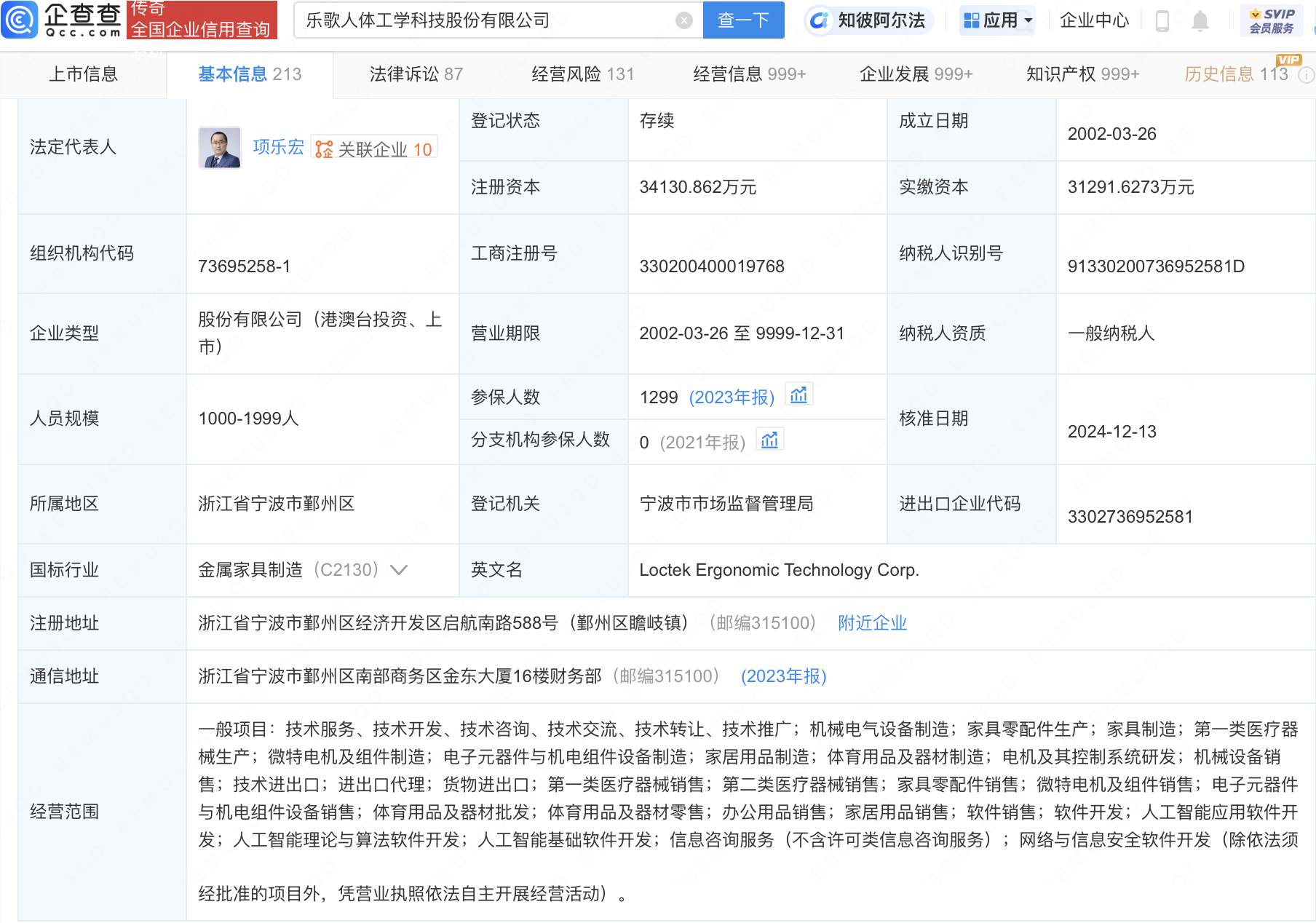The image size is (1316, 923).
Task: Open chart icon beside 1299 参保人数
Action: [799, 395]
